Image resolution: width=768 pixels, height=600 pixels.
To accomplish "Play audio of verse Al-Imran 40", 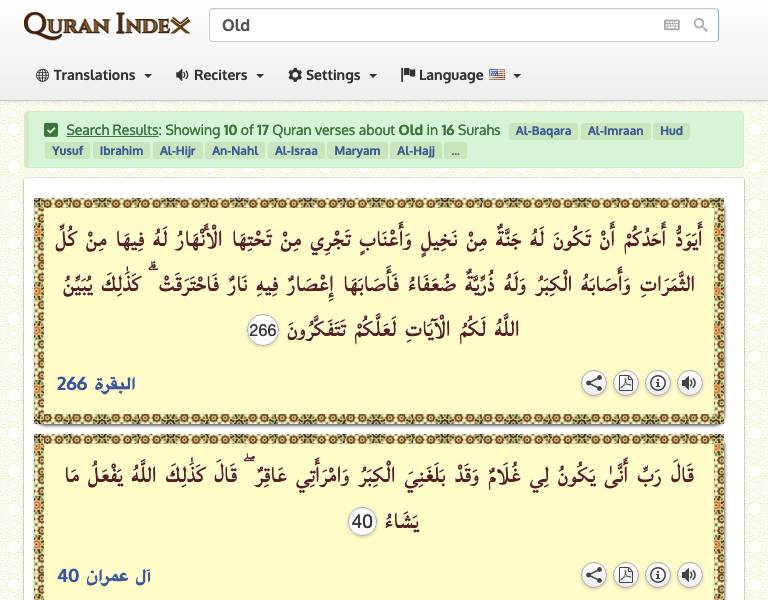I will 690,575.
